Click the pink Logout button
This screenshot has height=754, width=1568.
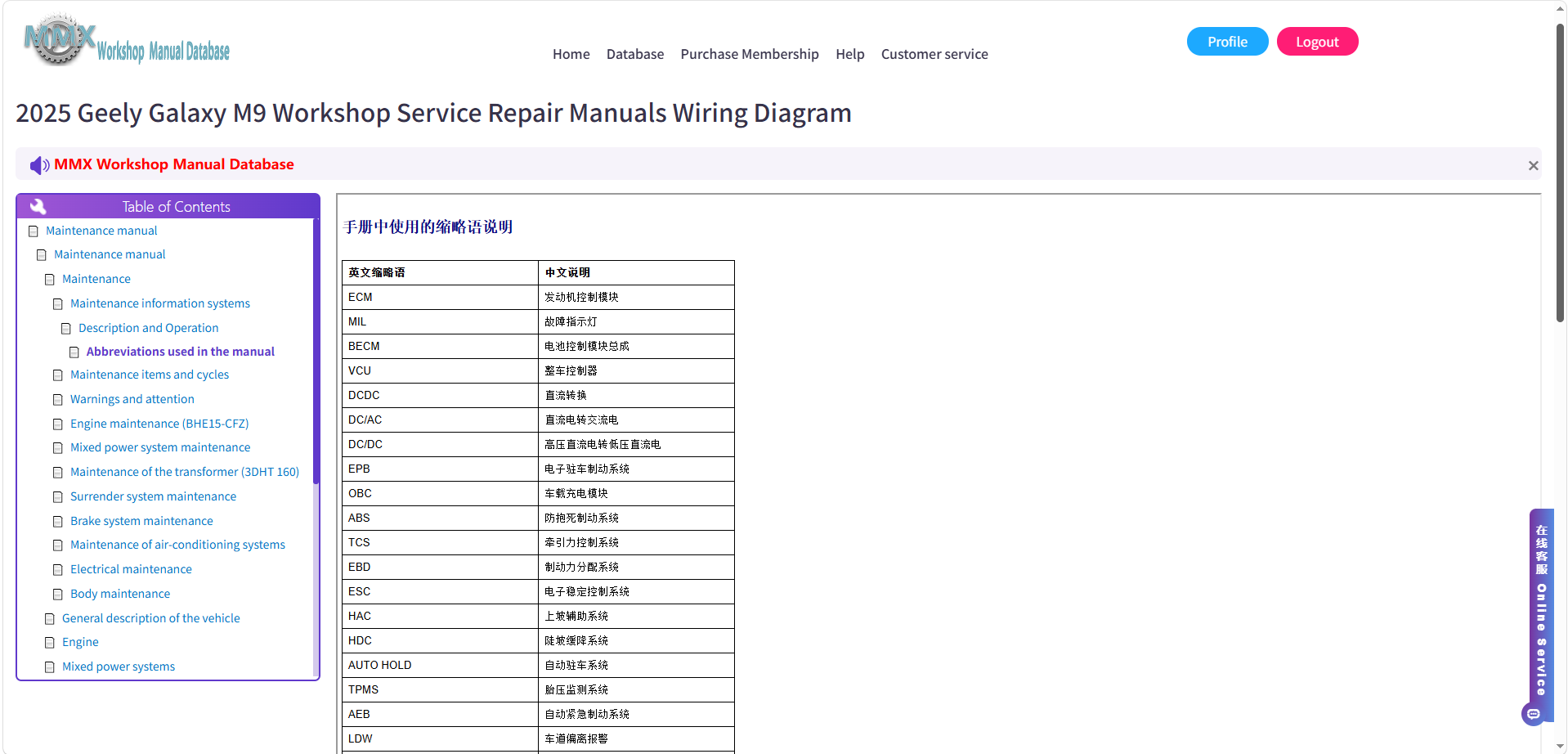coord(1317,42)
